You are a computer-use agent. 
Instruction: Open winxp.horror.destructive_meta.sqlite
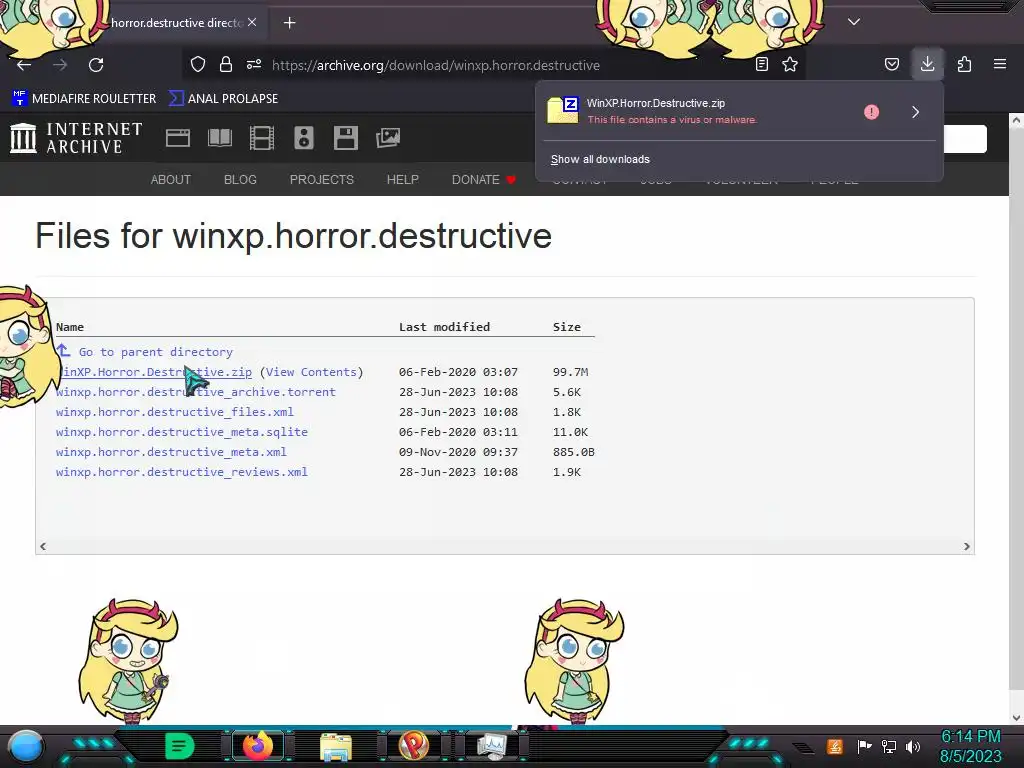pyautogui.click(x=182, y=432)
